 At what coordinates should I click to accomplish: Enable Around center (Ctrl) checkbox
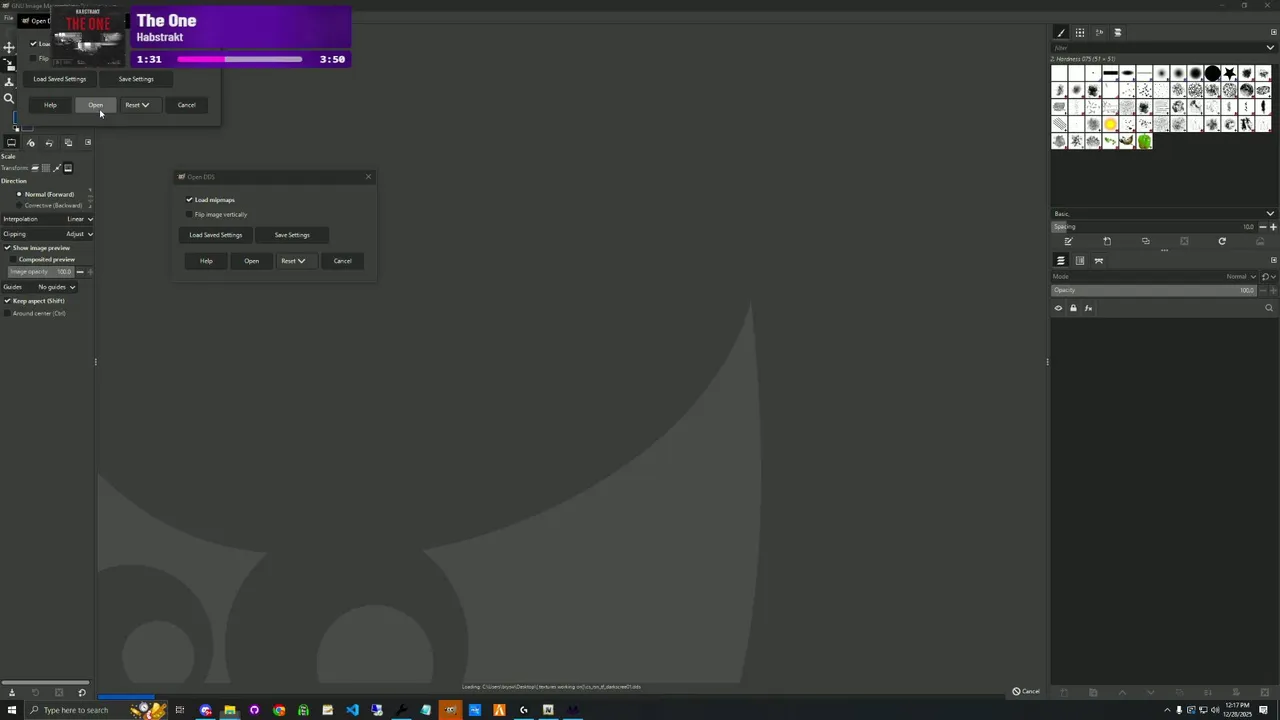(34, 313)
